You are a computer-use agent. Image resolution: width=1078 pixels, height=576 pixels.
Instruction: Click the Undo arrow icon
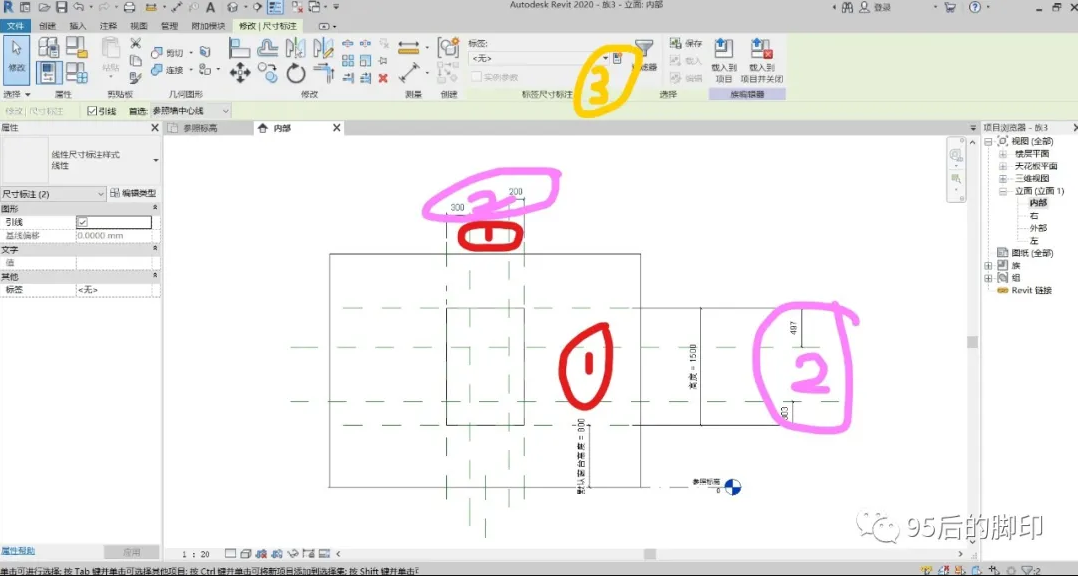78,8
